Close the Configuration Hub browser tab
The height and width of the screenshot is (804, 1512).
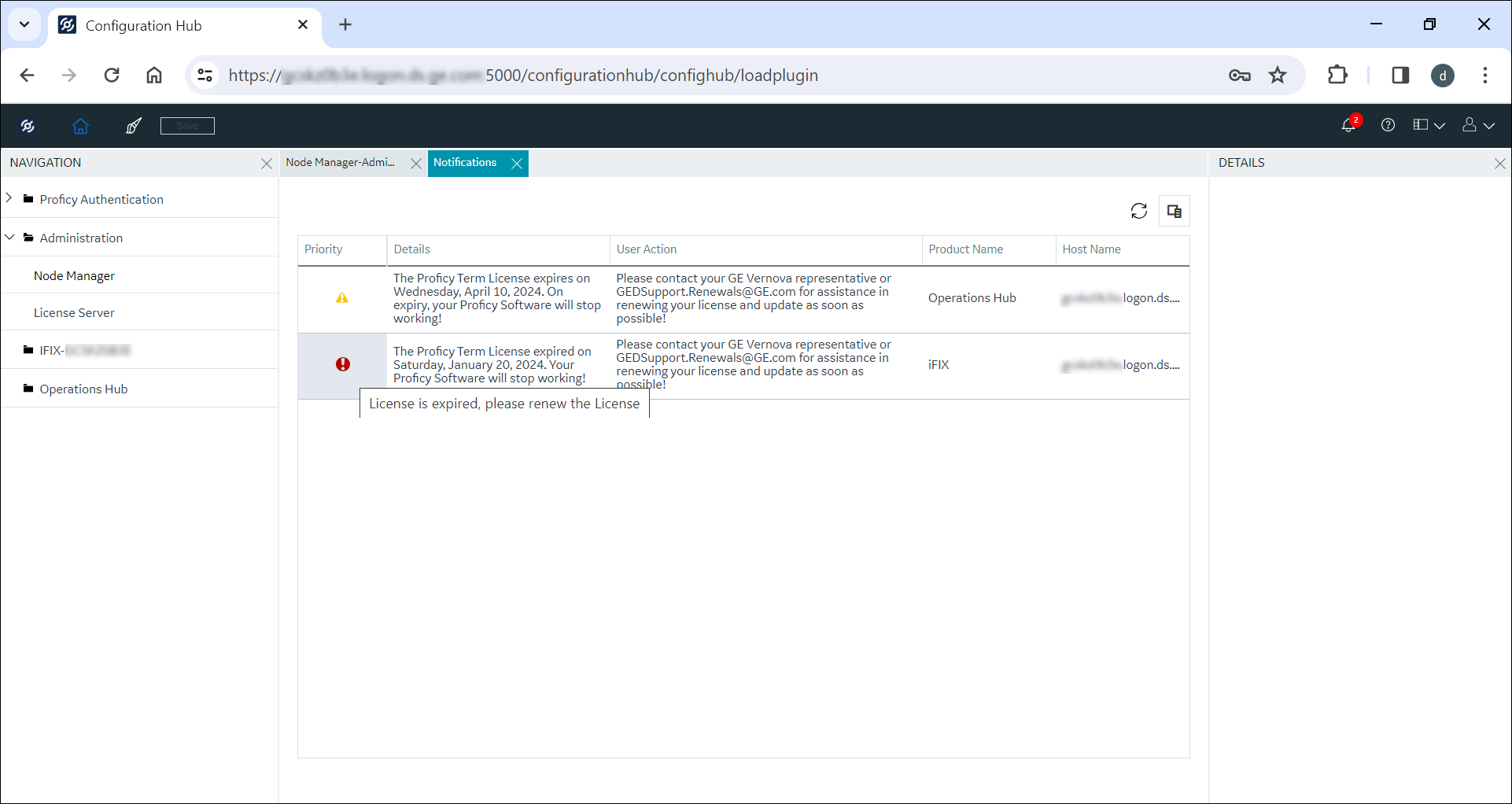(x=303, y=25)
